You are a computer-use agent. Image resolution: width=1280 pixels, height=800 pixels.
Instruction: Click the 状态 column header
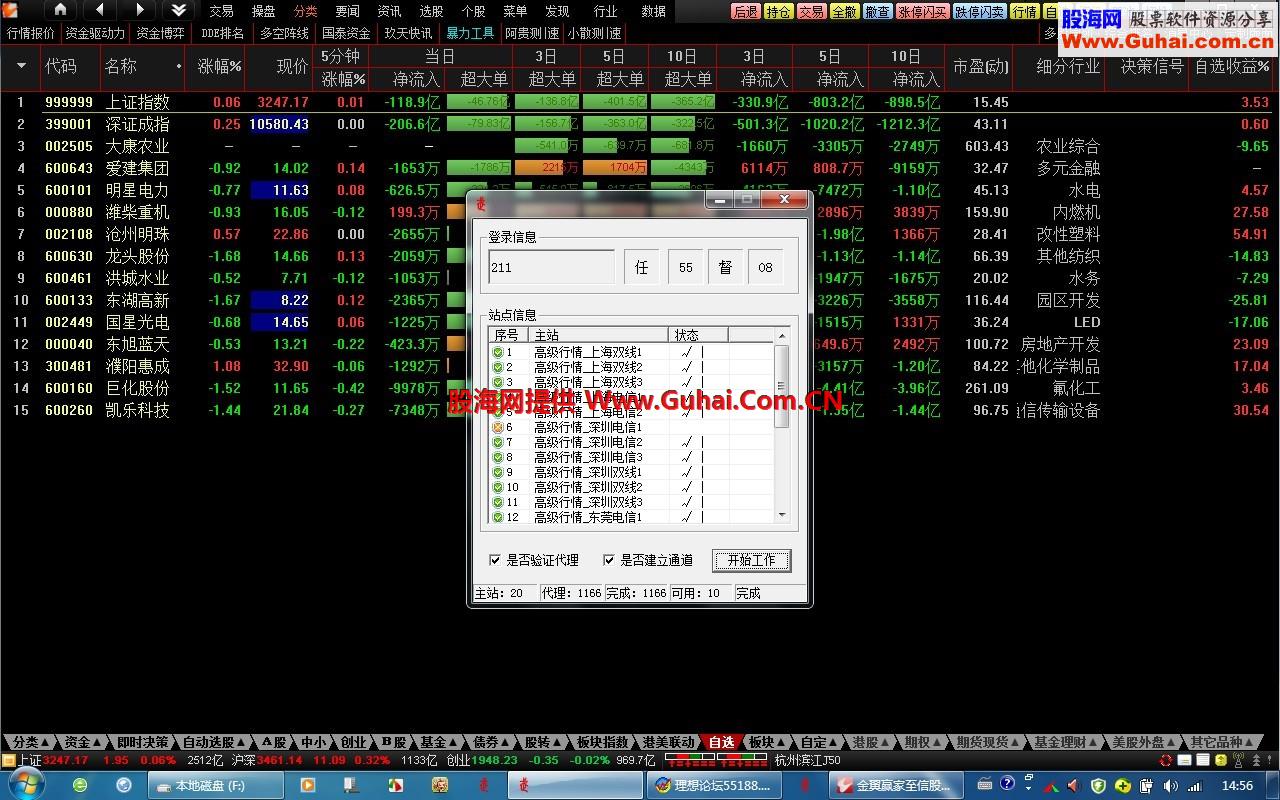pyautogui.click(x=698, y=335)
